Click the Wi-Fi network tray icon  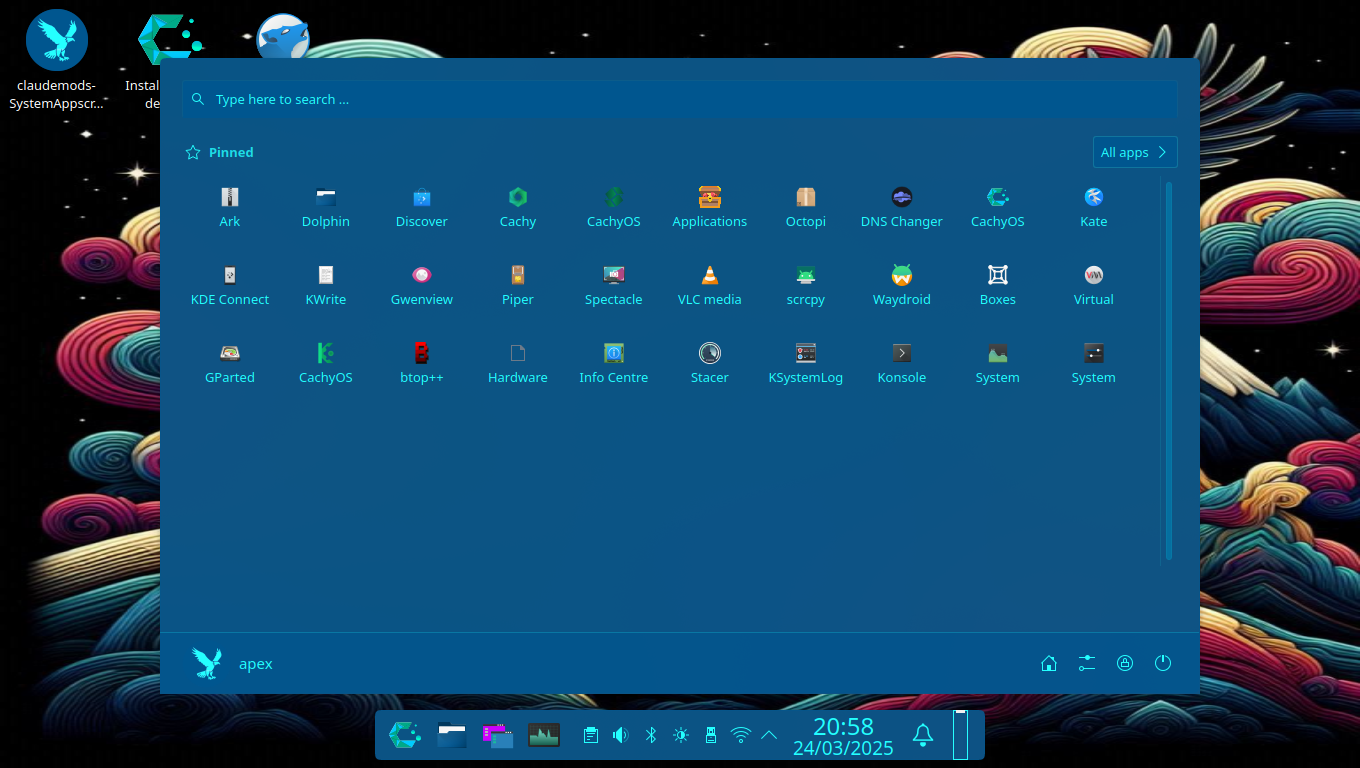tap(741, 735)
